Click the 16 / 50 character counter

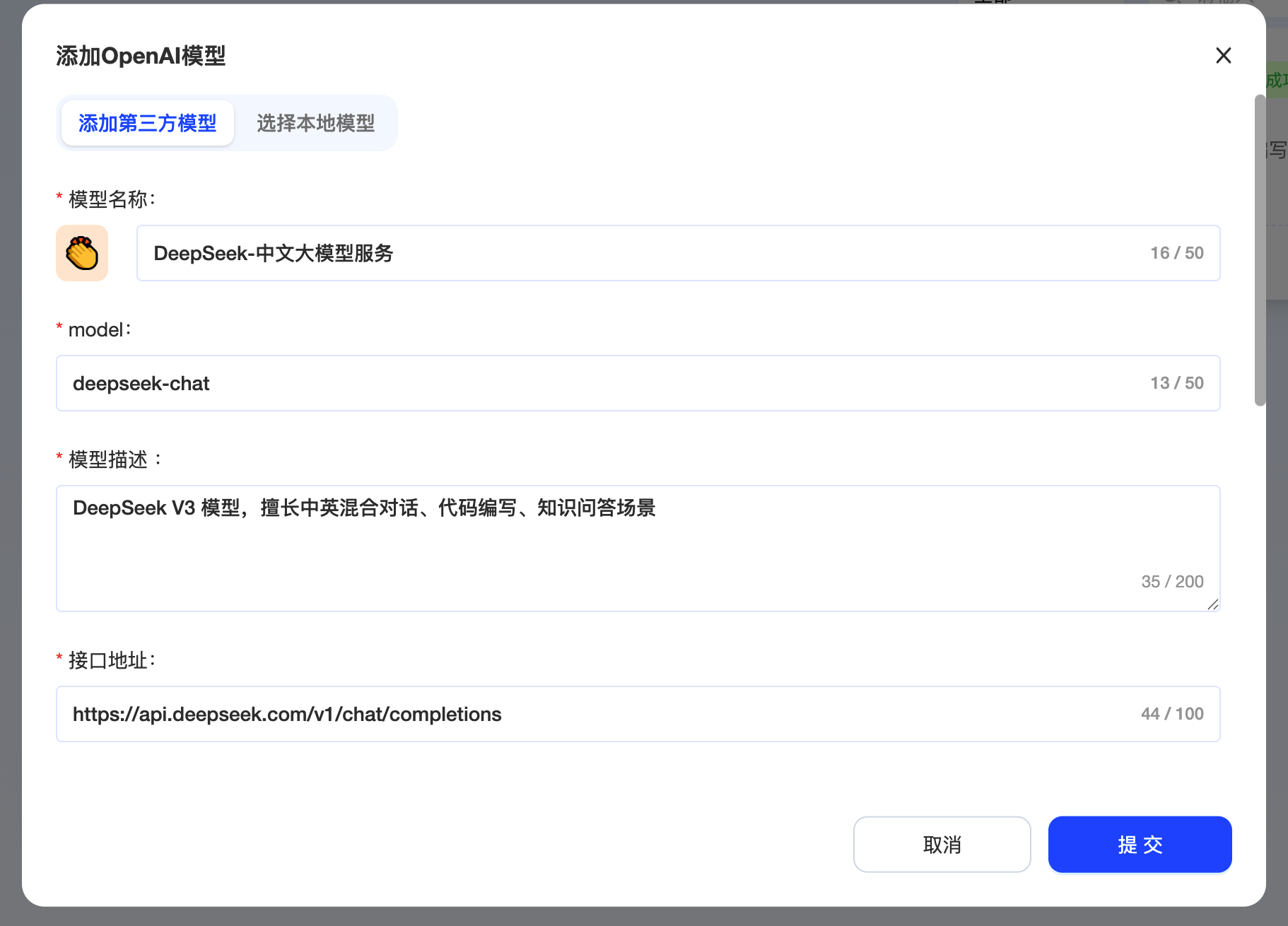pyautogui.click(x=1176, y=253)
